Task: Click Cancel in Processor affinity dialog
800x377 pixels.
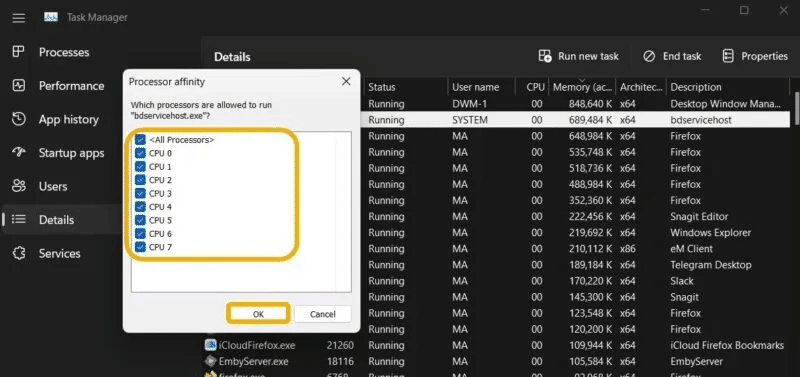Action: click(x=323, y=314)
